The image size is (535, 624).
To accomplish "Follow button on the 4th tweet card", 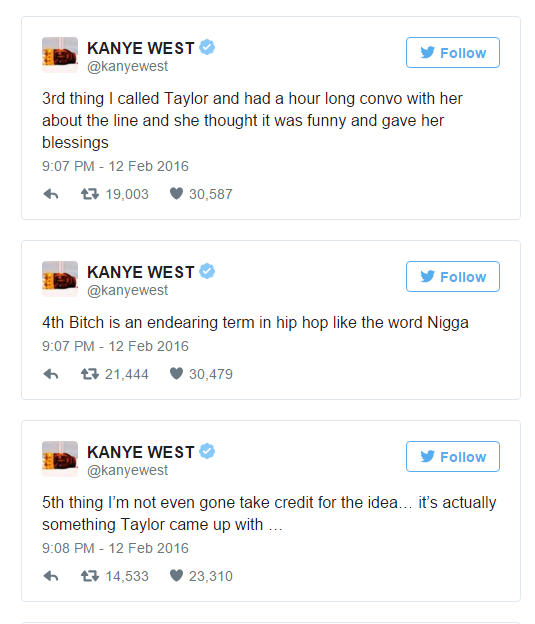I will [x=453, y=277].
